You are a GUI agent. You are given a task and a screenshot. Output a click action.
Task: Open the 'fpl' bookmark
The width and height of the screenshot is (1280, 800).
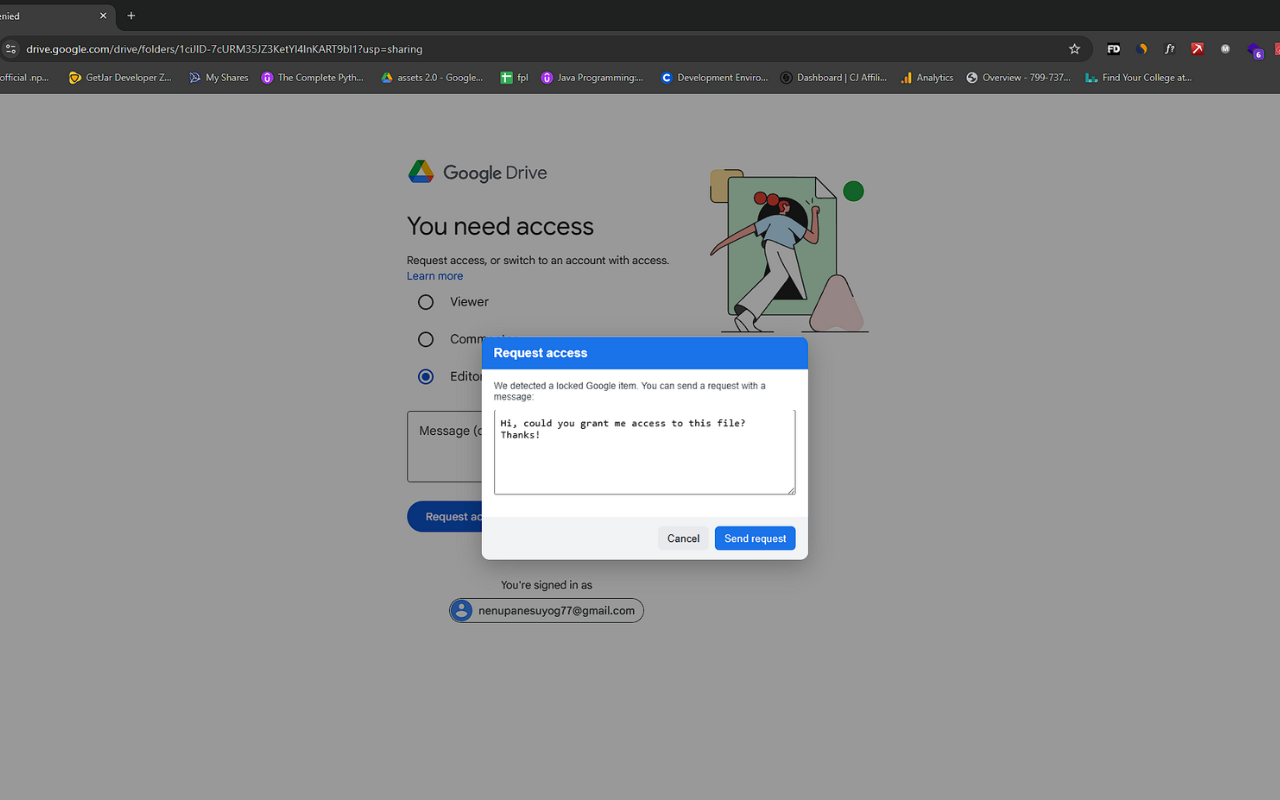pyautogui.click(x=514, y=78)
